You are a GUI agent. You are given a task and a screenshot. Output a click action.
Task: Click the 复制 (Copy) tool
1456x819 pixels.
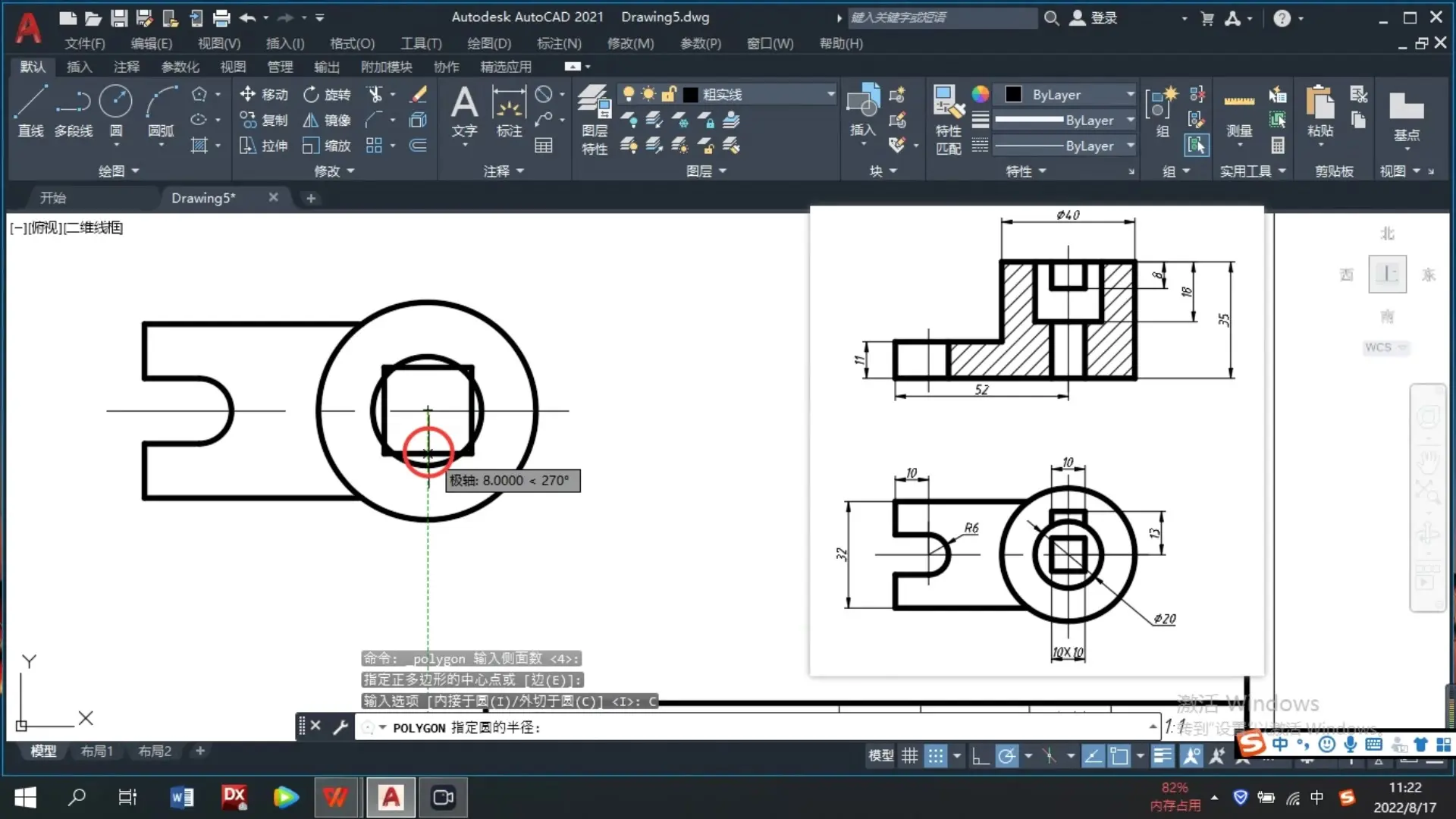pos(264,120)
